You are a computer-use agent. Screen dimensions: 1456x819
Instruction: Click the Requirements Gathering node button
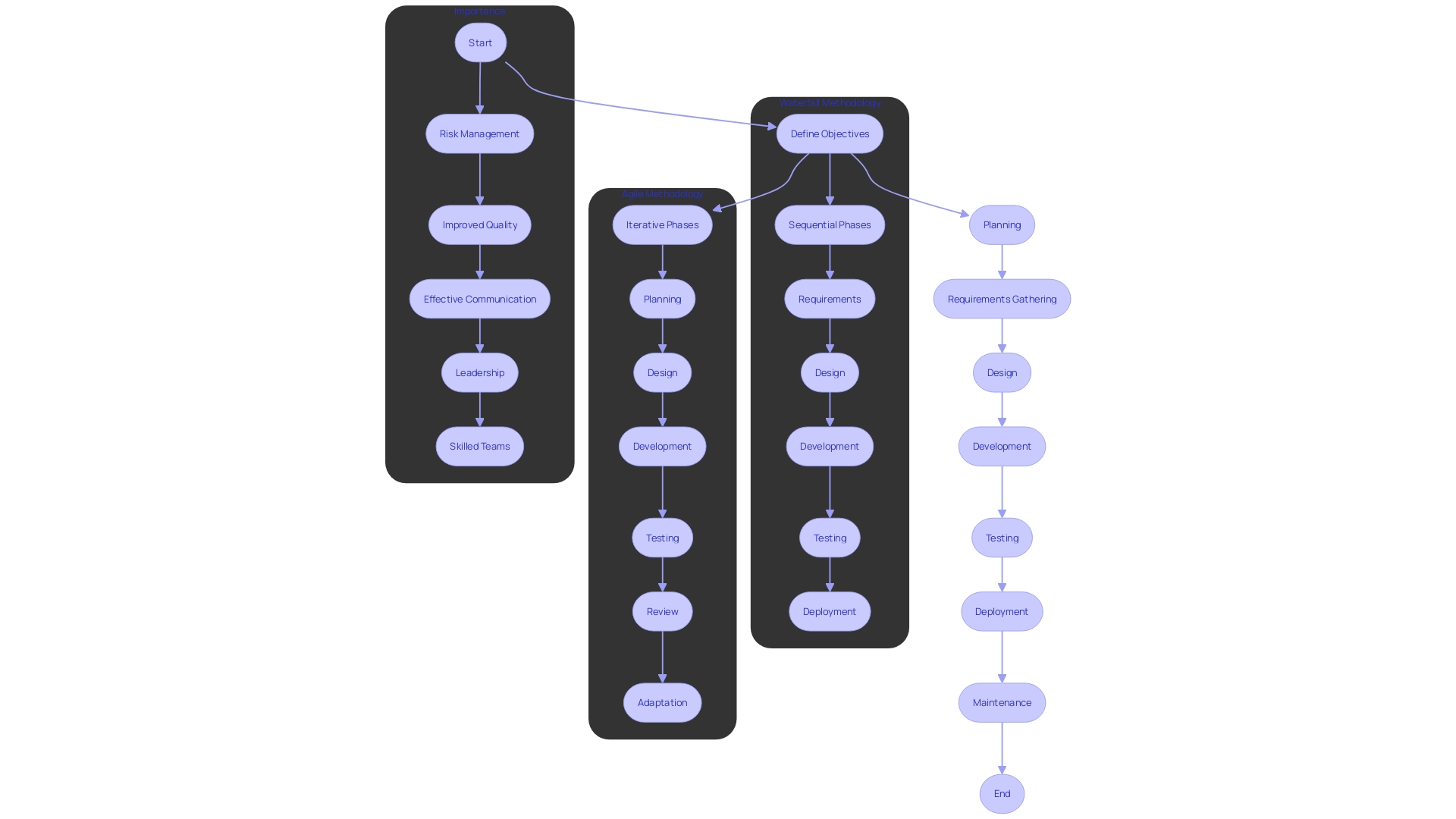1001,298
